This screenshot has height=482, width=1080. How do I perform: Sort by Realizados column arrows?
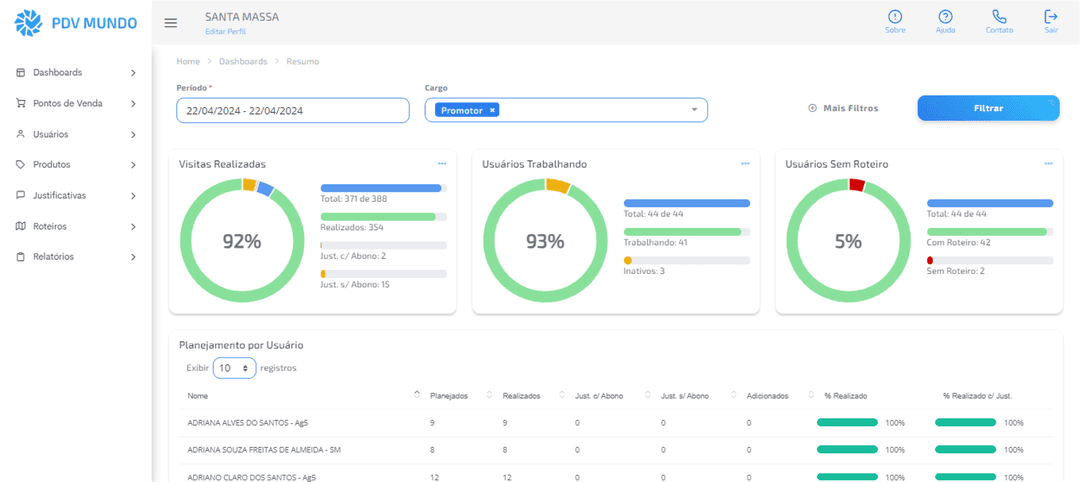(x=561, y=395)
